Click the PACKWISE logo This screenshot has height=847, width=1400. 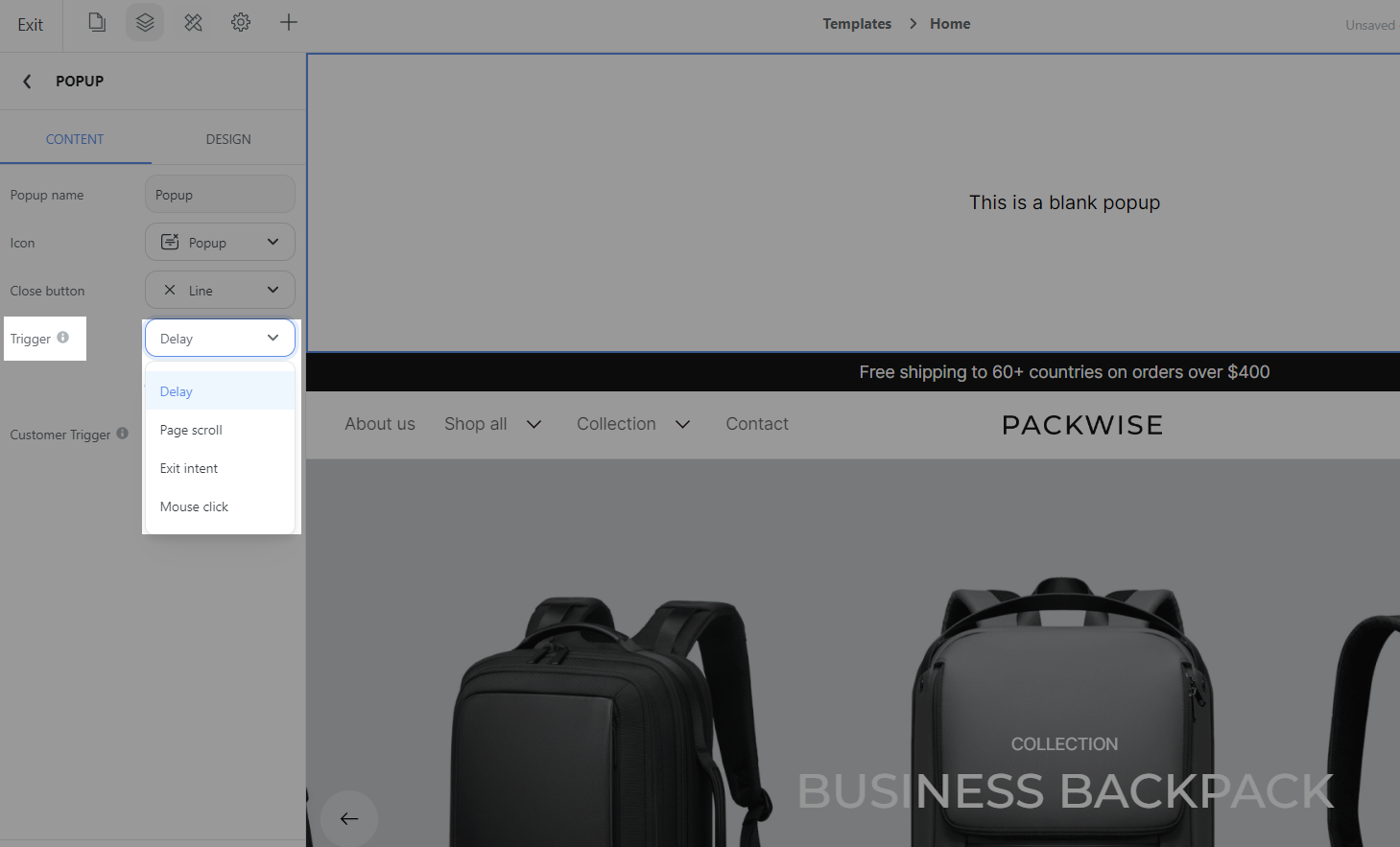[x=1082, y=425]
